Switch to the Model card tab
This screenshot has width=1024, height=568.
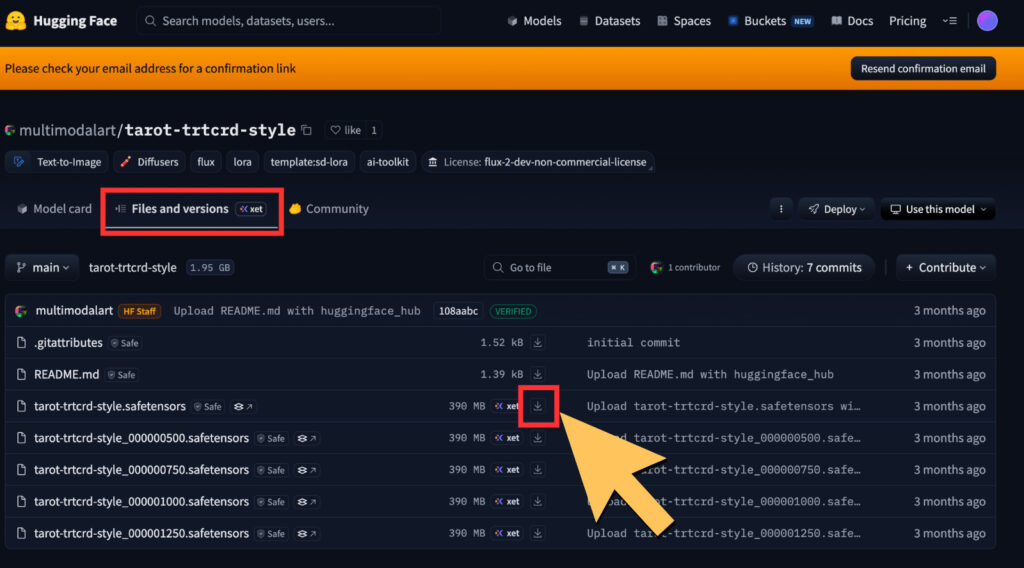pyautogui.click(x=54, y=209)
